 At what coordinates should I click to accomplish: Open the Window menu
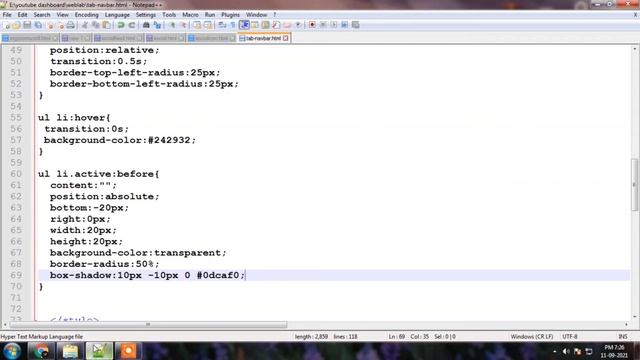[x=256, y=15]
